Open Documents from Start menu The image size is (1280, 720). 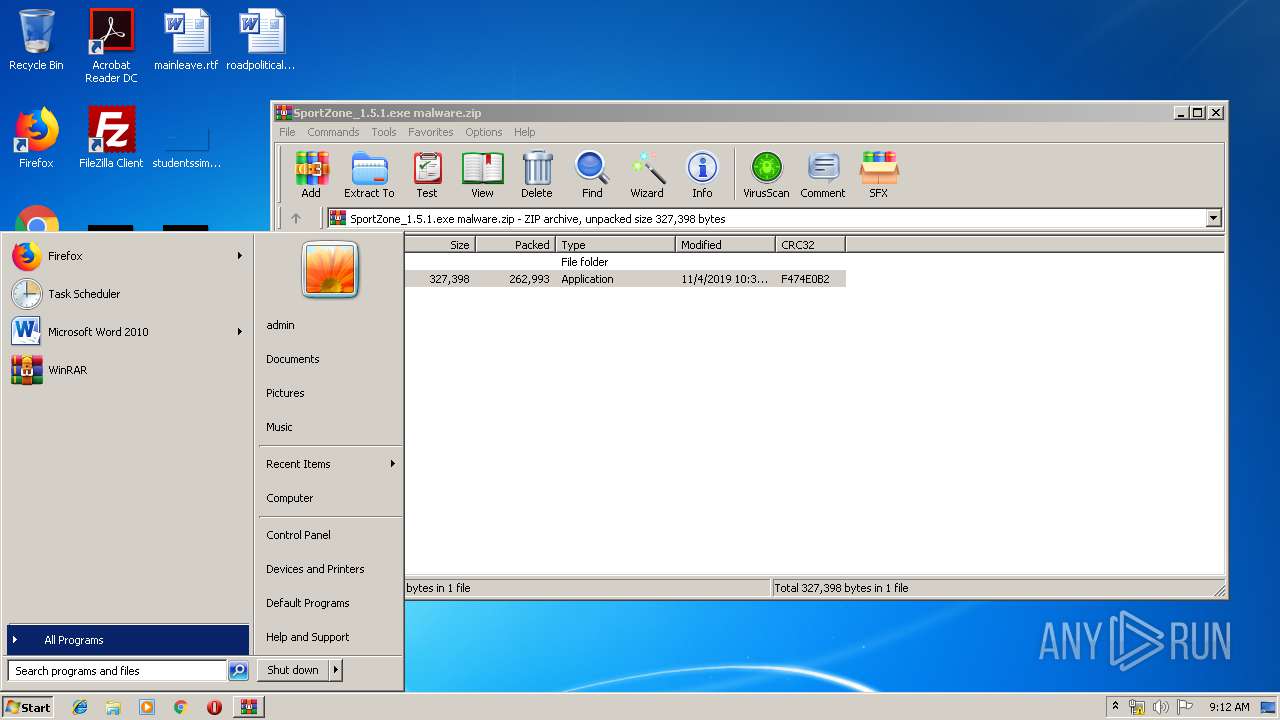point(293,359)
